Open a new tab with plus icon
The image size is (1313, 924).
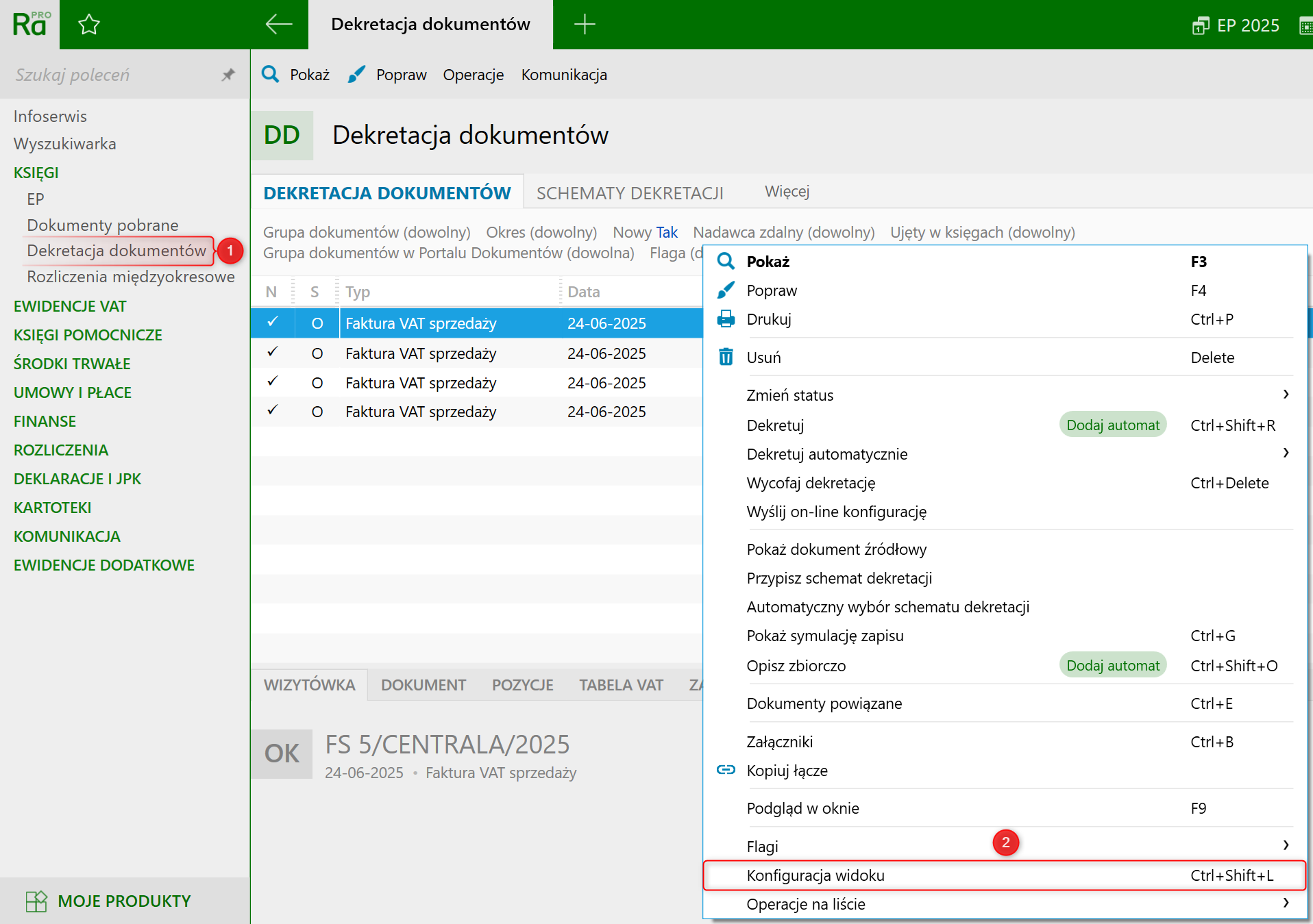click(584, 25)
